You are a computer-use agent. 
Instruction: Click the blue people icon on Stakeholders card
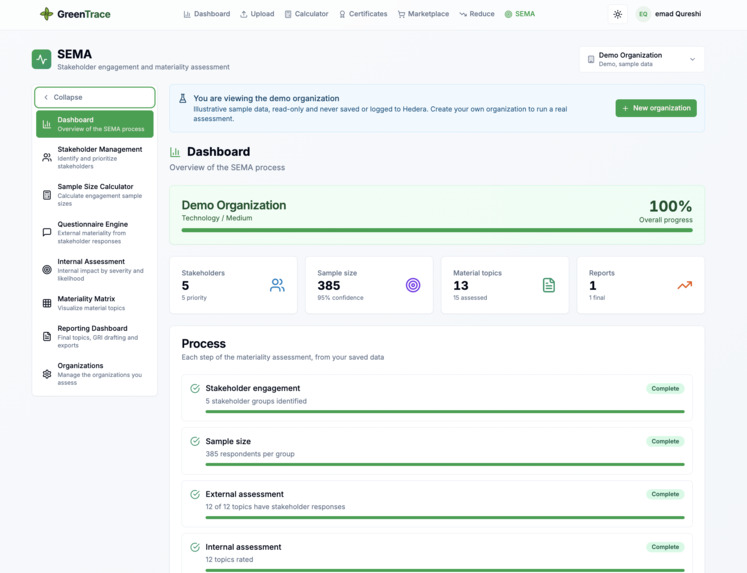(x=277, y=285)
